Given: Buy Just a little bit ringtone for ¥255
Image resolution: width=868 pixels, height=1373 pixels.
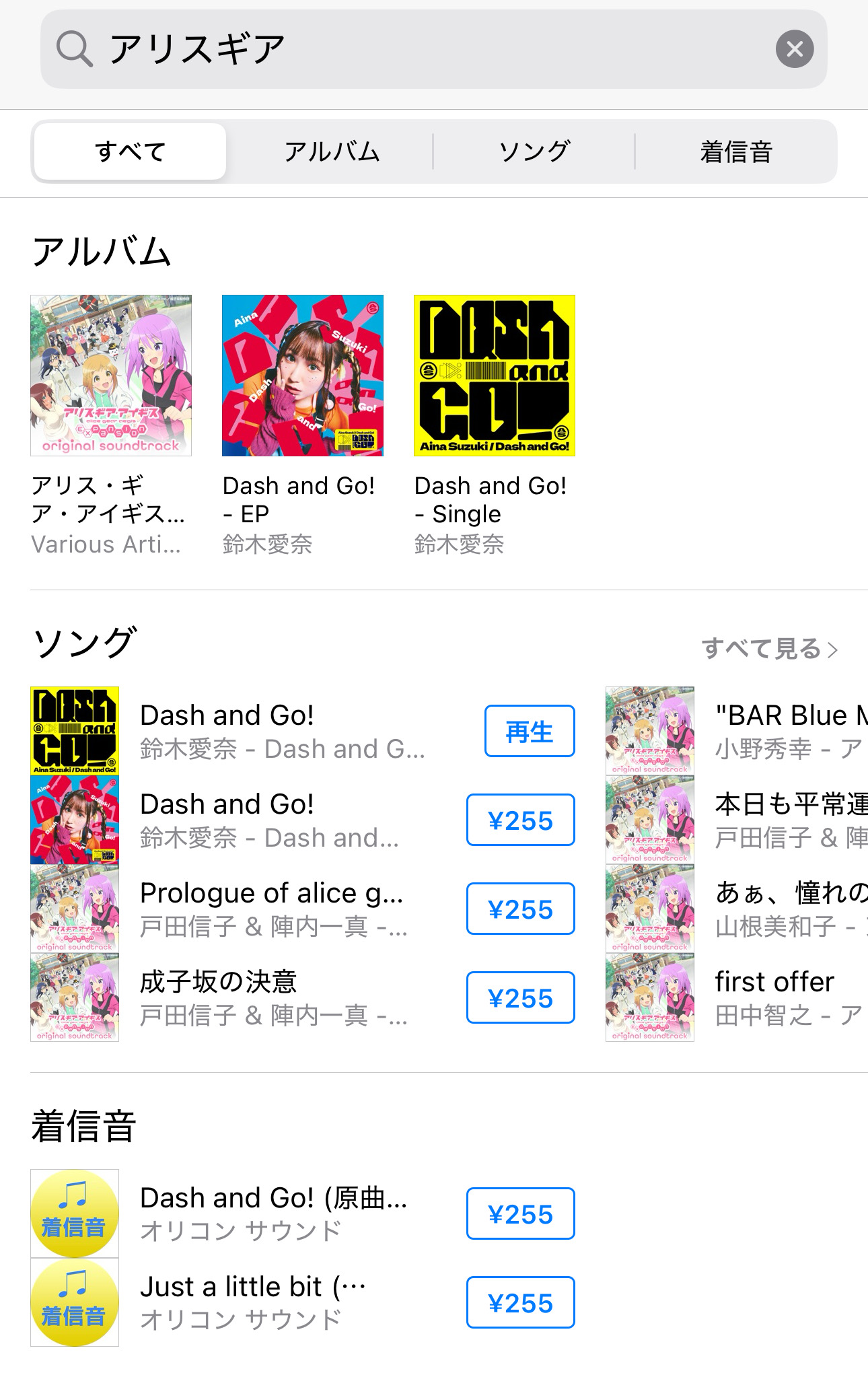Looking at the screenshot, I should pos(521,1302).
